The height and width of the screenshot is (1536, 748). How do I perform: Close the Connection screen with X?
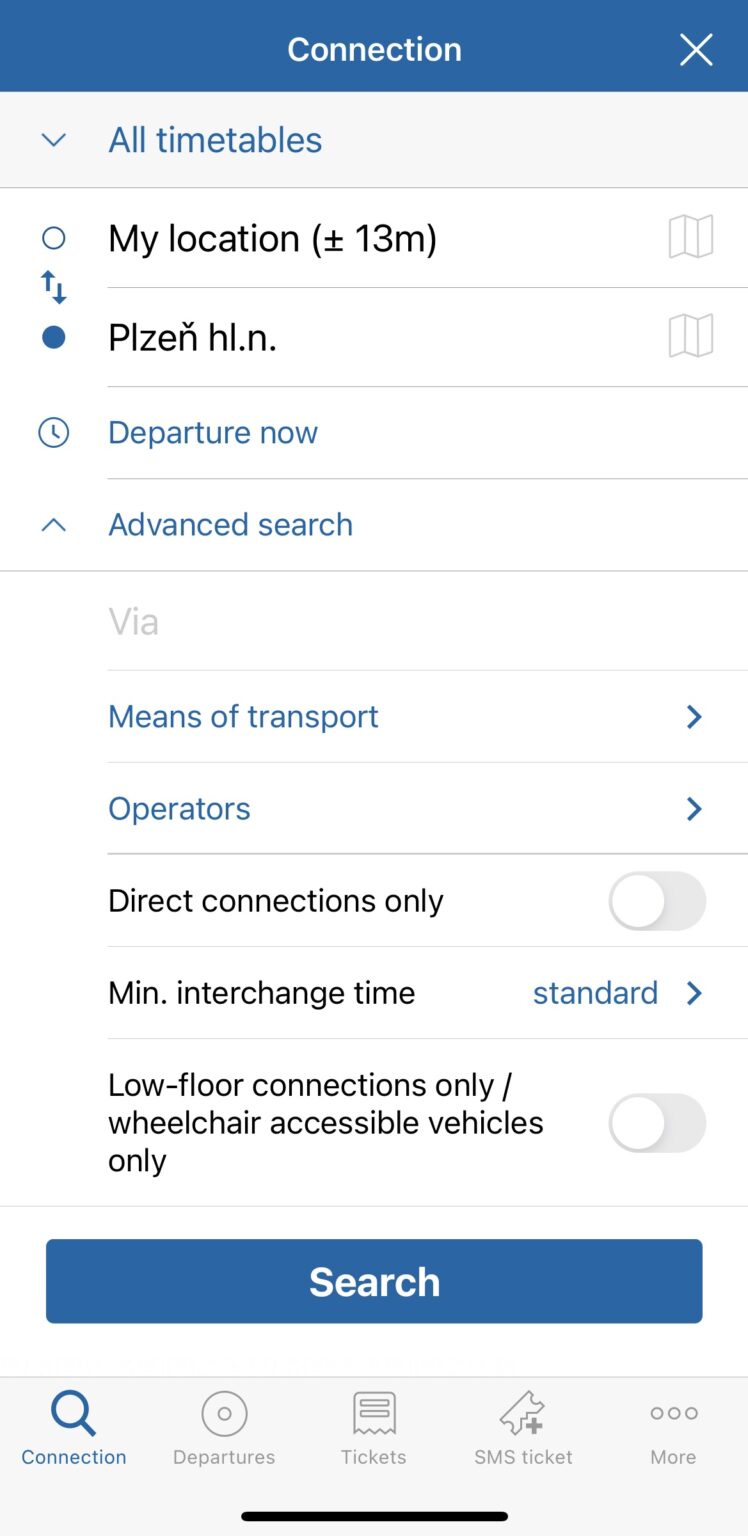[696, 49]
